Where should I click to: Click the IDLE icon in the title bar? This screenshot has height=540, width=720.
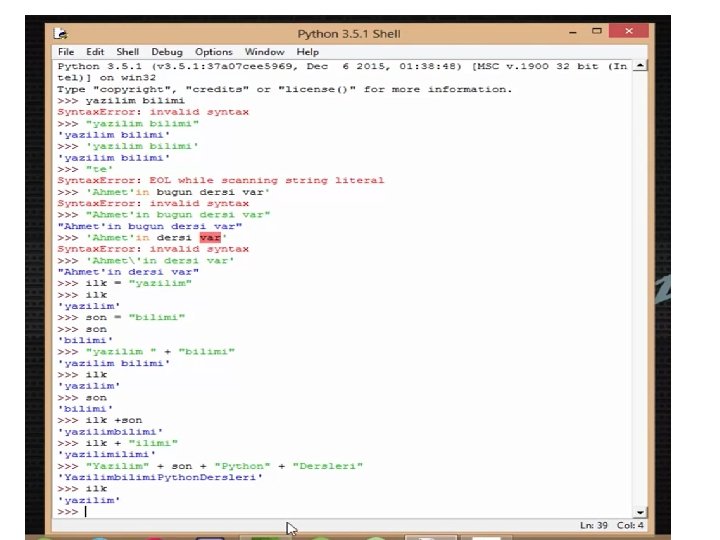tap(61, 34)
